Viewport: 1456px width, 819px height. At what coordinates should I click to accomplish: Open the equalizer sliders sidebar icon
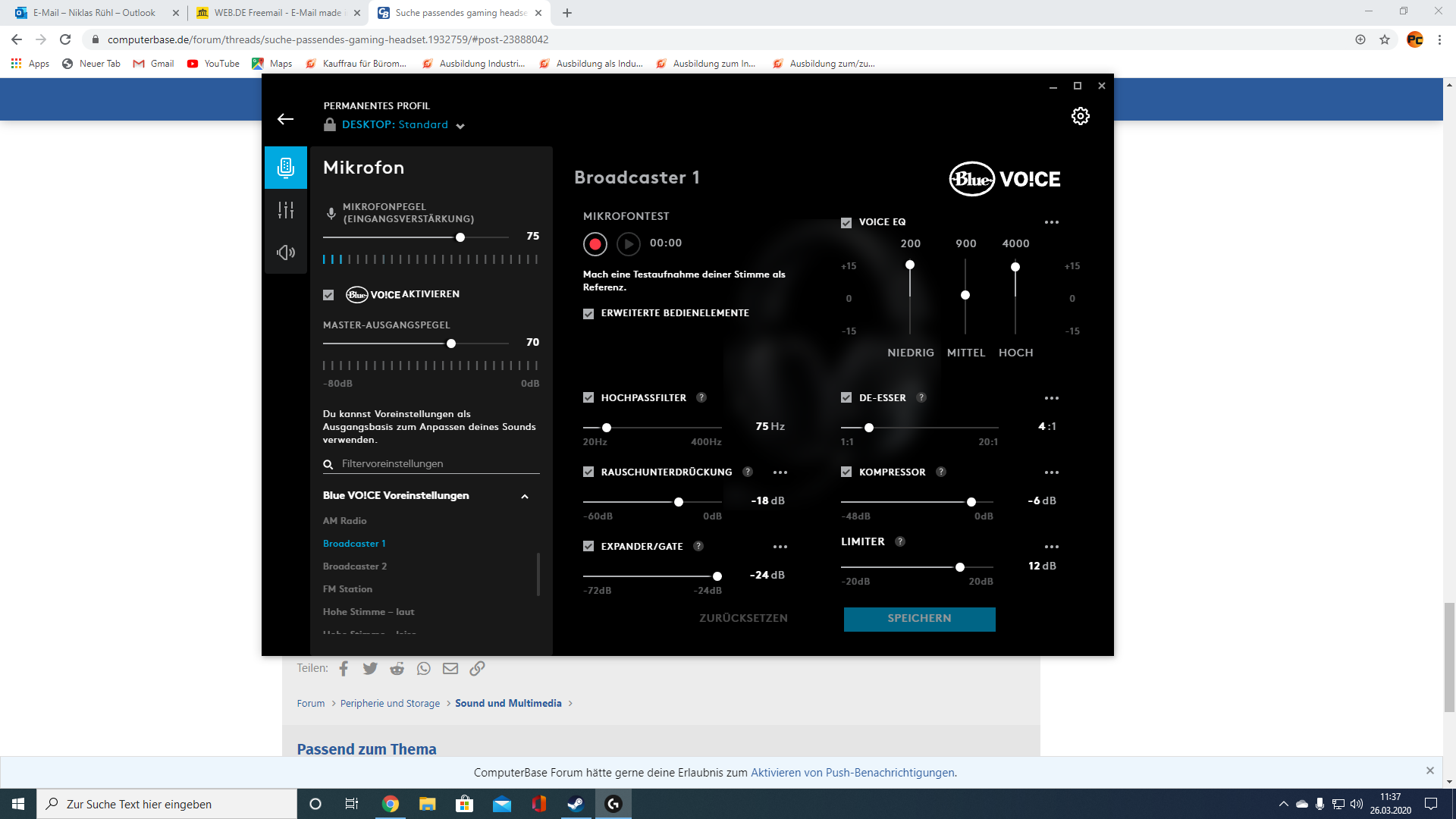pos(286,210)
